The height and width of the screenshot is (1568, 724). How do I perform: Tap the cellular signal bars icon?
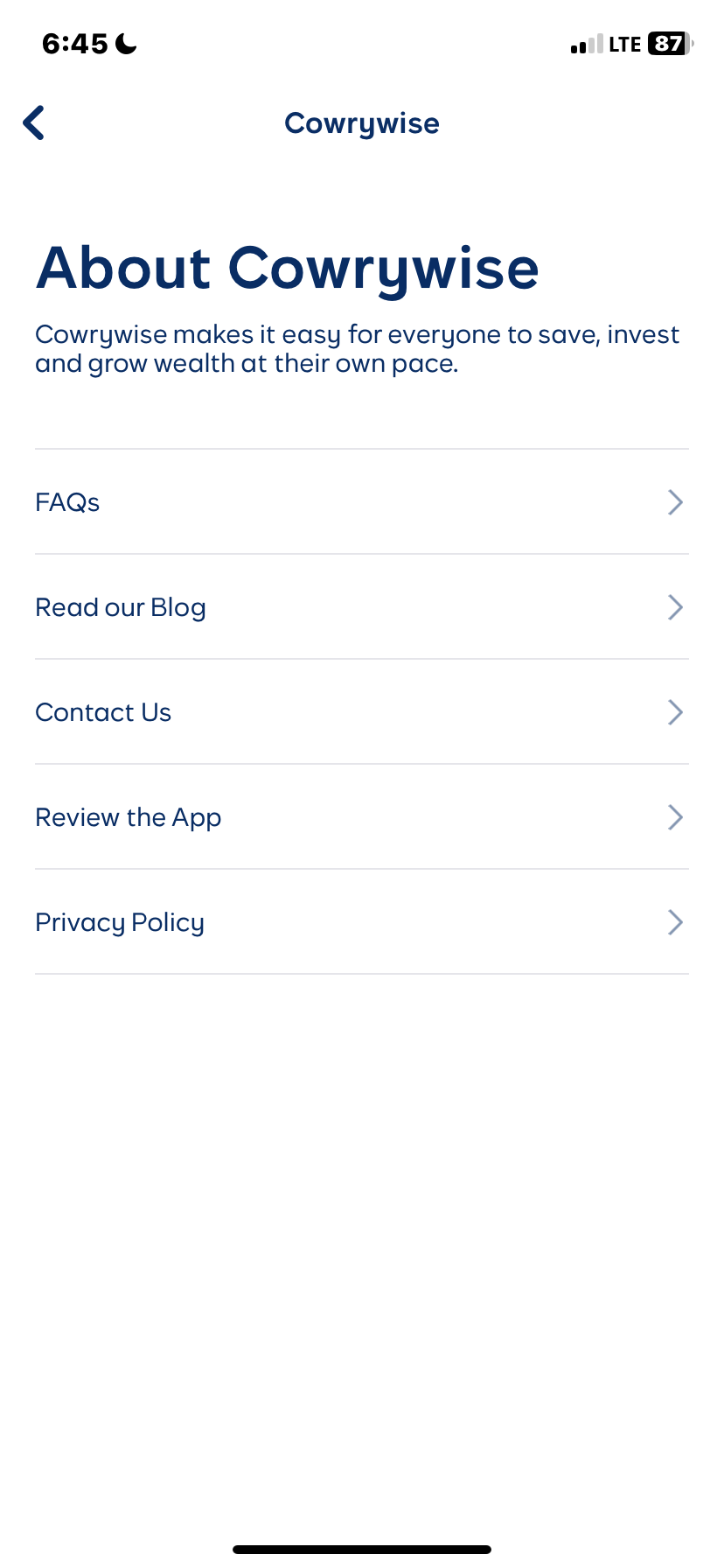coord(587,45)
